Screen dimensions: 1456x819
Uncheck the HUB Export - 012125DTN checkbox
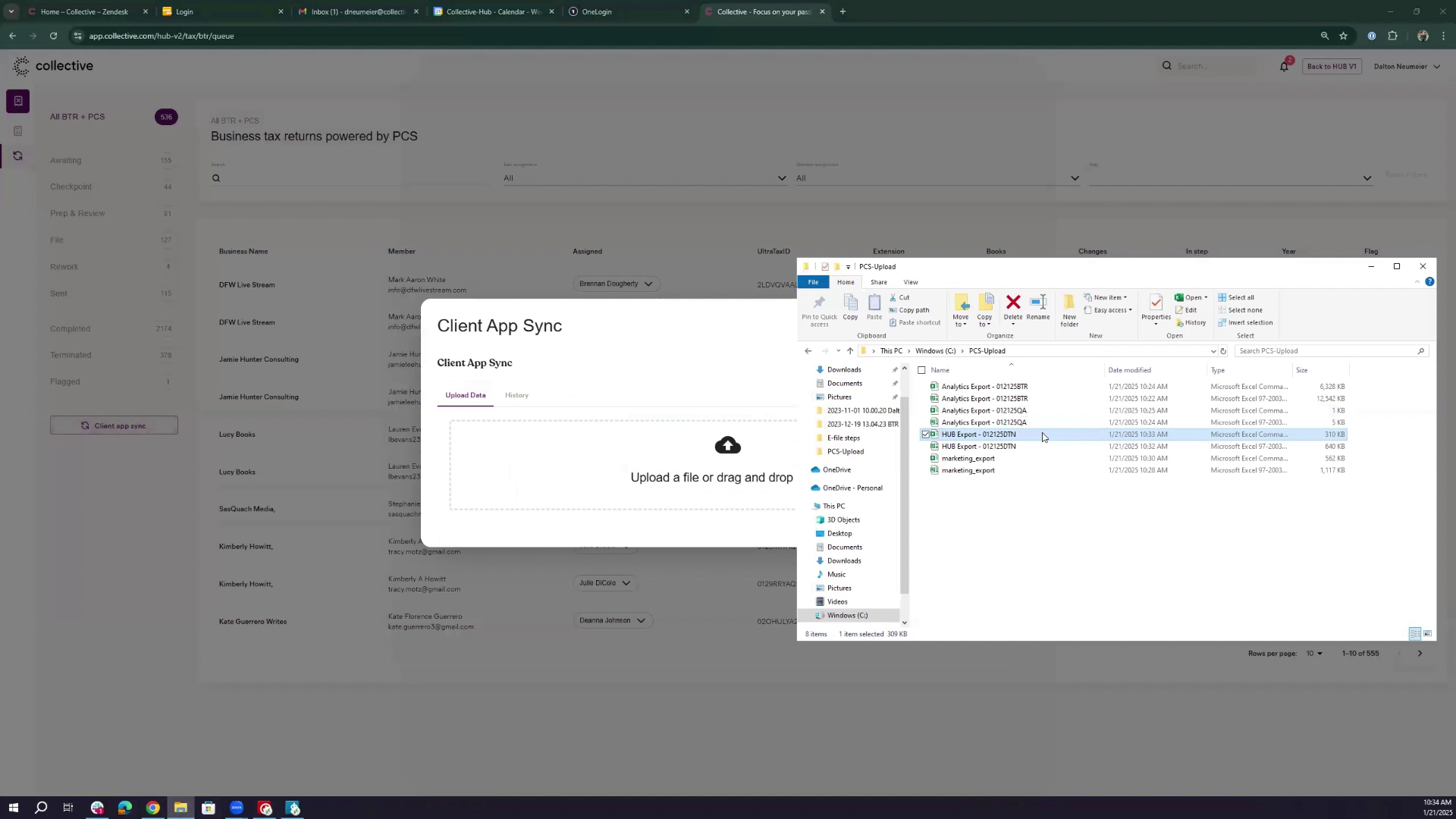[x=925, y=435]
